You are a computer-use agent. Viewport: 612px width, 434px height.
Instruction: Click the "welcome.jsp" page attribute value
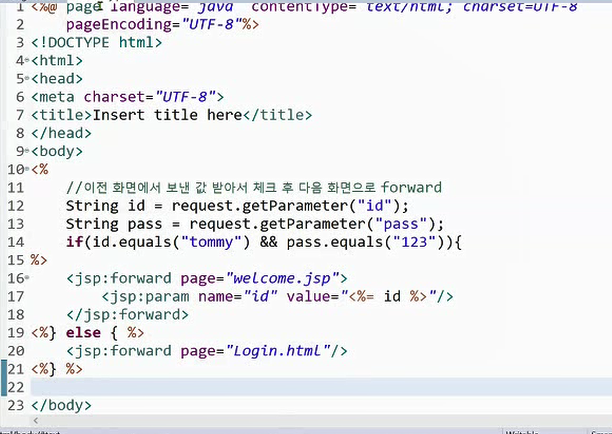(283, 278)
